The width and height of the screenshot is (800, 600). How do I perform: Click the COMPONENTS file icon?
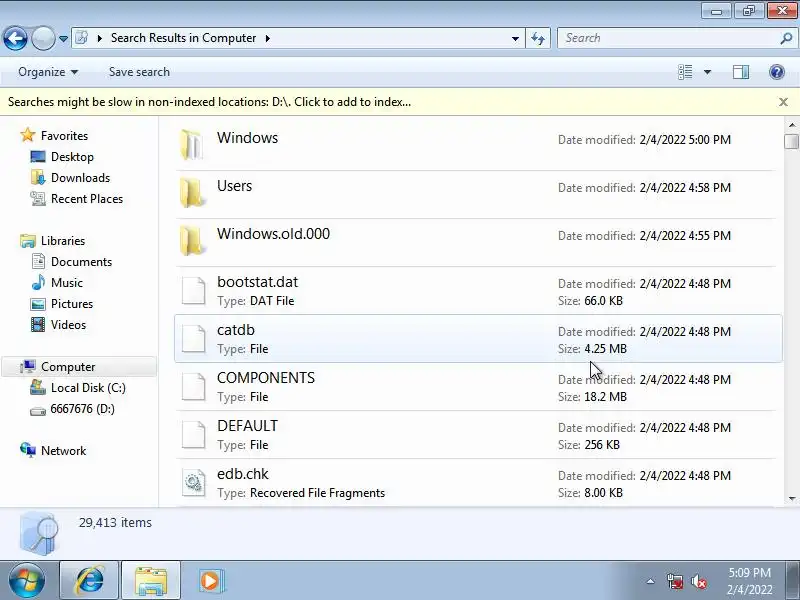193,387
